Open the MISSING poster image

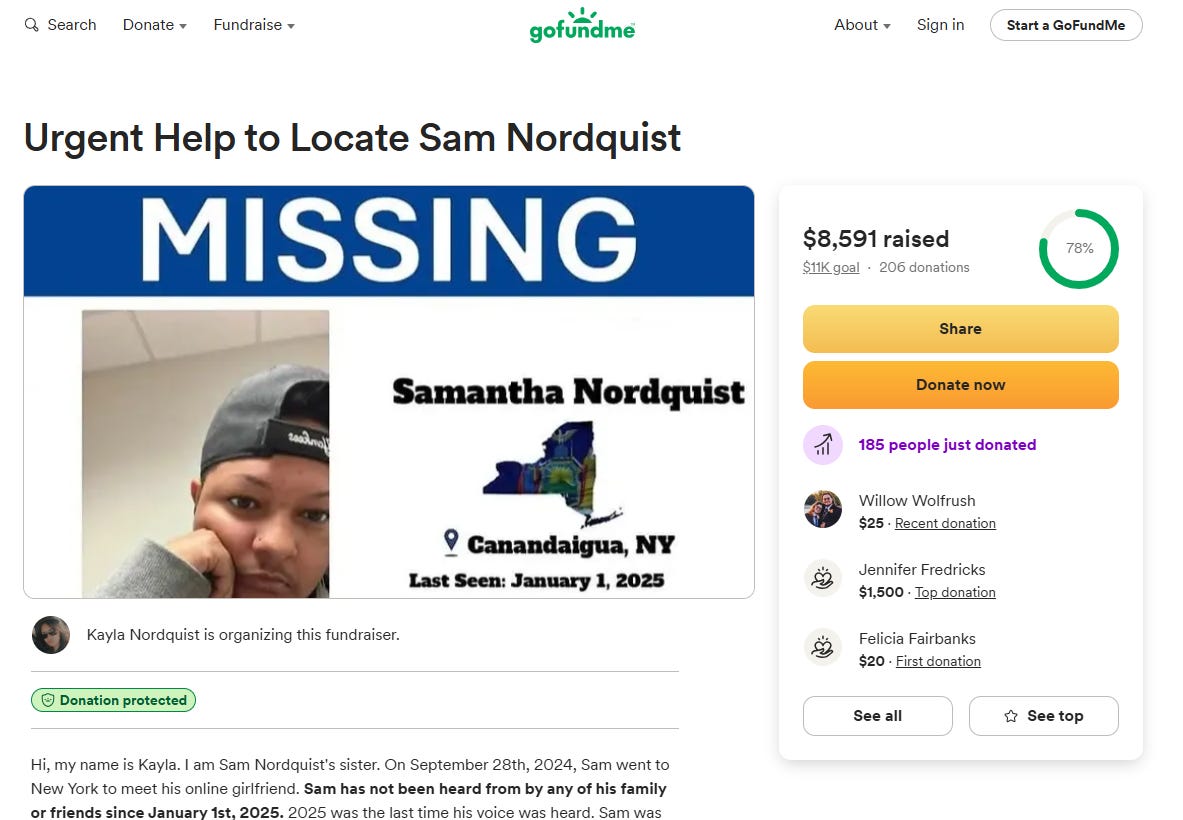coord(389,392)
